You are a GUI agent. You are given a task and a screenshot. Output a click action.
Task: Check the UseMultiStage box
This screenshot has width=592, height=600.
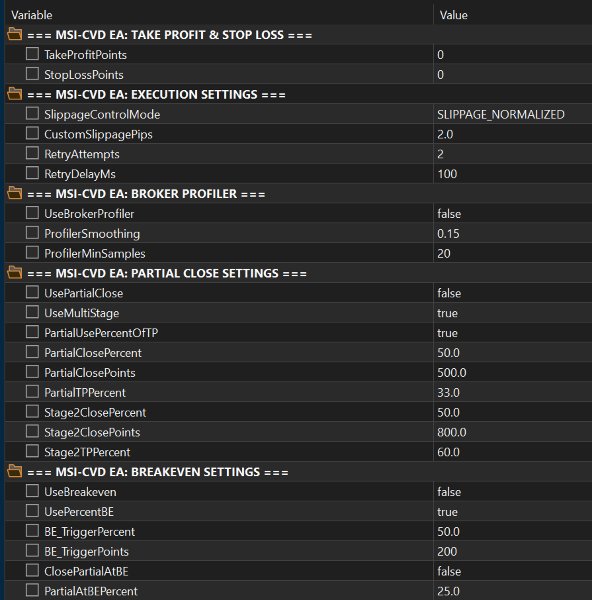pyautogui.click(x=32, y=313)
